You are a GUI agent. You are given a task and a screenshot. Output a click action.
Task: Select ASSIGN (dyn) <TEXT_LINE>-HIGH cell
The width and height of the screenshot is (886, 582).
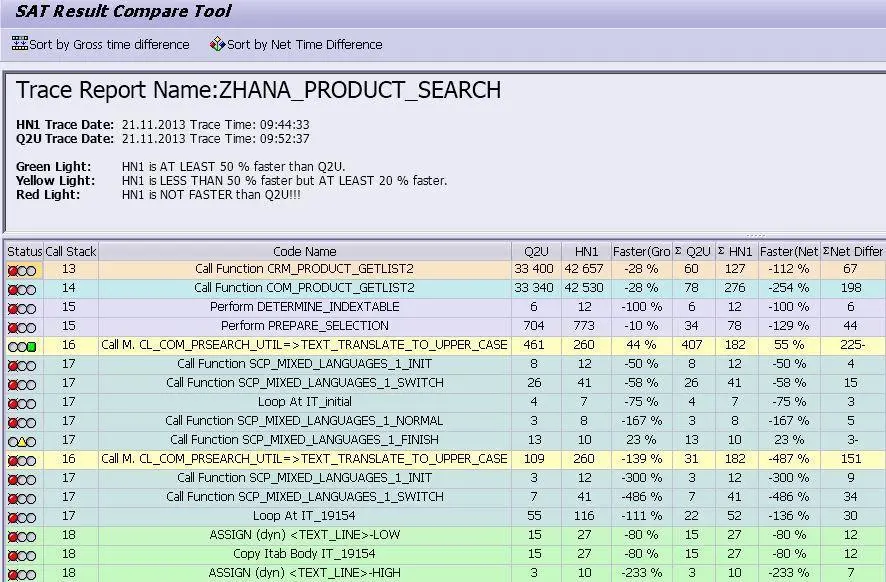(x=305, y=573)
